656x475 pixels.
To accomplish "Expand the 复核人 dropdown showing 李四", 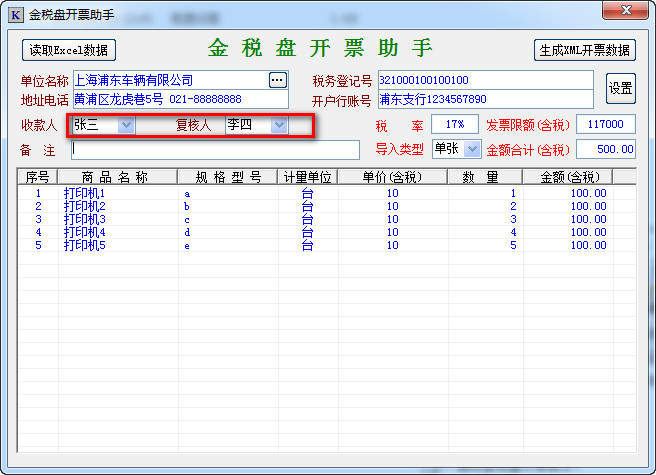I will point(279,125).
